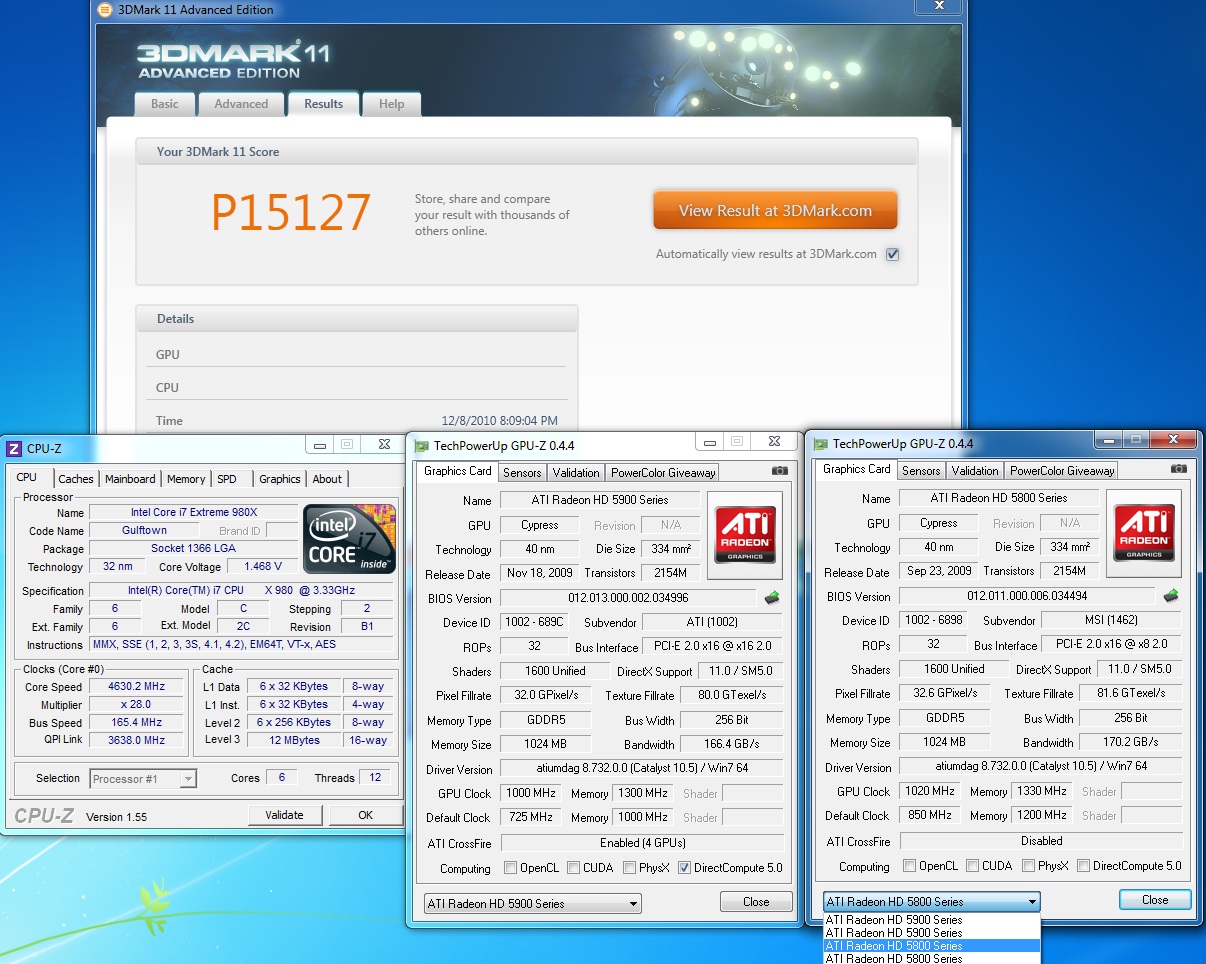Click Close button in left GPU-Z window
1206x964 pixels.
click(756, 901)
